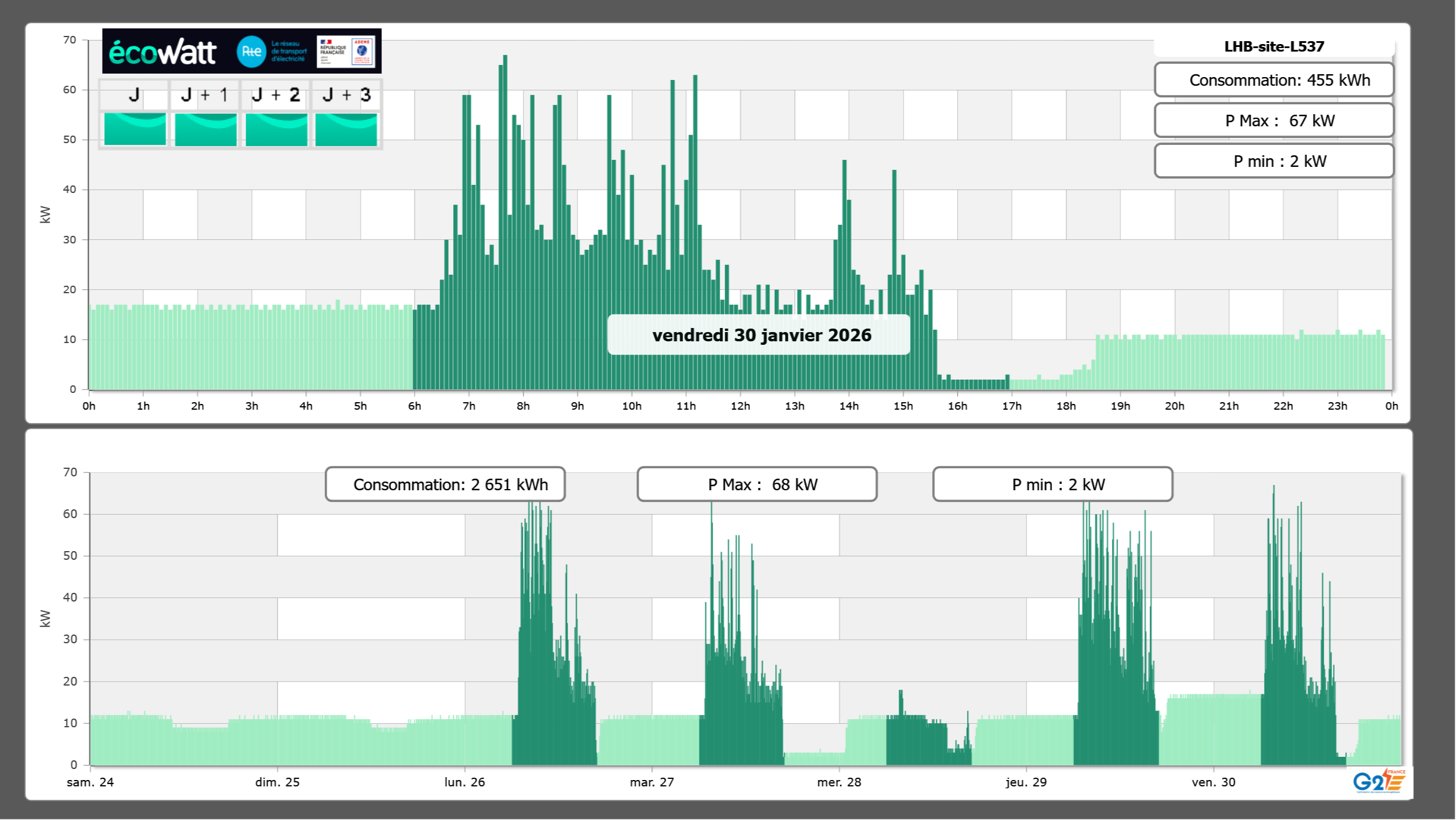Click the mer. 28 label on weekly axis
The image size is (1456, 820).
[x=838, y=782]
